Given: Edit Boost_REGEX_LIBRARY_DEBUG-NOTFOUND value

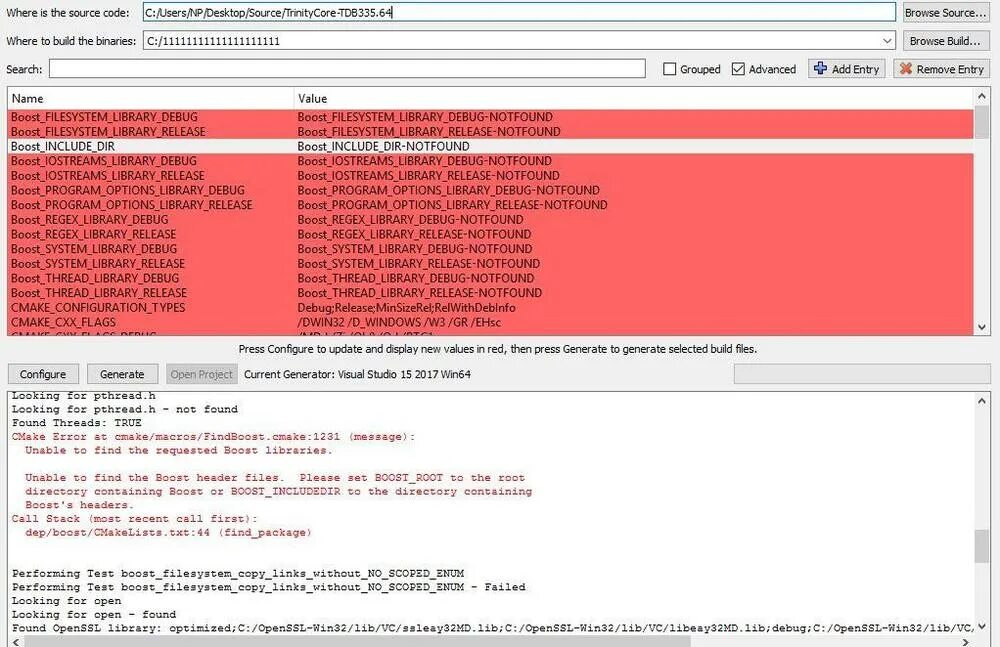Looking at the screenshot, I should click(x=410, y=219).
